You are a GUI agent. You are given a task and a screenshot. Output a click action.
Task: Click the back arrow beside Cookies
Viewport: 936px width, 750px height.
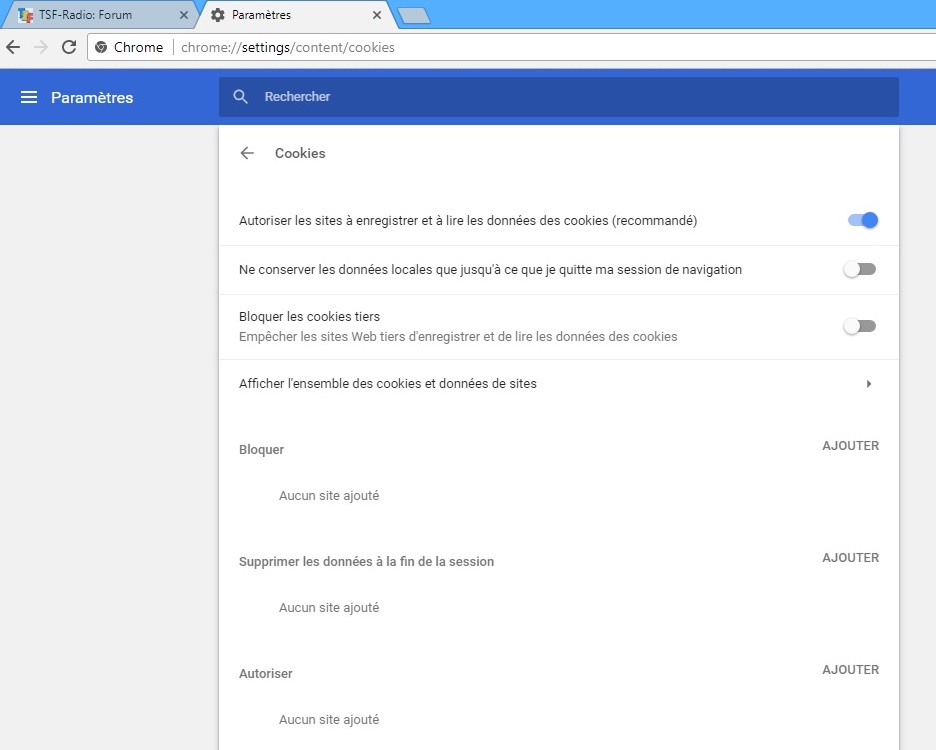tap(247, 153)
